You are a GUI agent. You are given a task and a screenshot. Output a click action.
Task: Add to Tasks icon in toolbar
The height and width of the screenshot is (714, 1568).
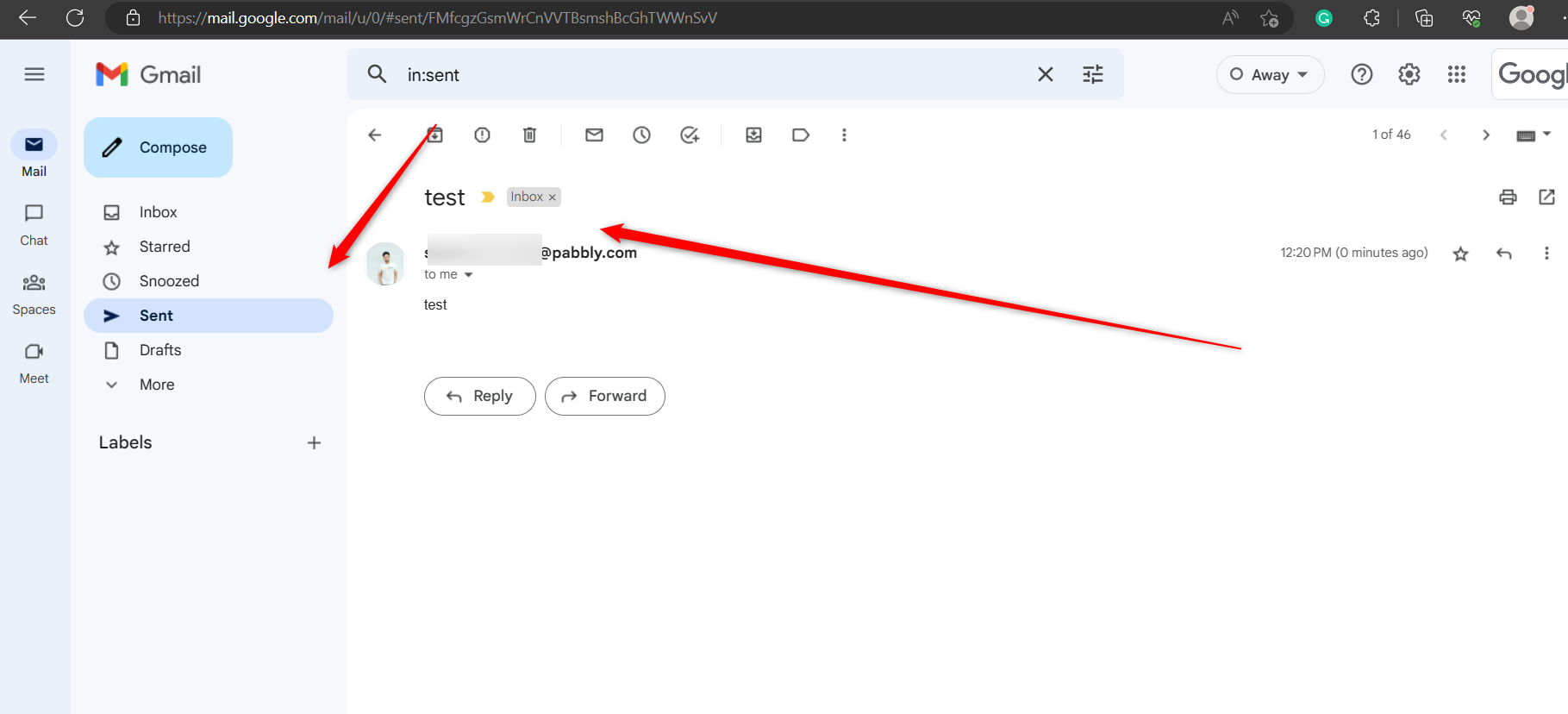click(690, 135)
